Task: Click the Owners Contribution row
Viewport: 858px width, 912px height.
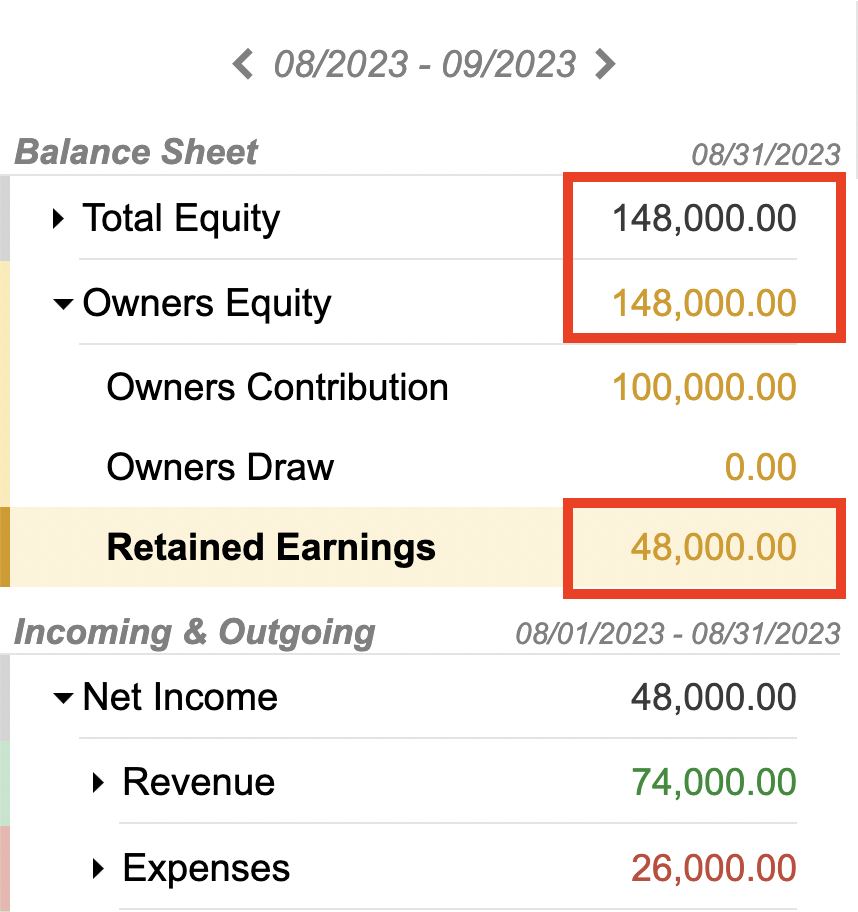Action: pos(276,388)
